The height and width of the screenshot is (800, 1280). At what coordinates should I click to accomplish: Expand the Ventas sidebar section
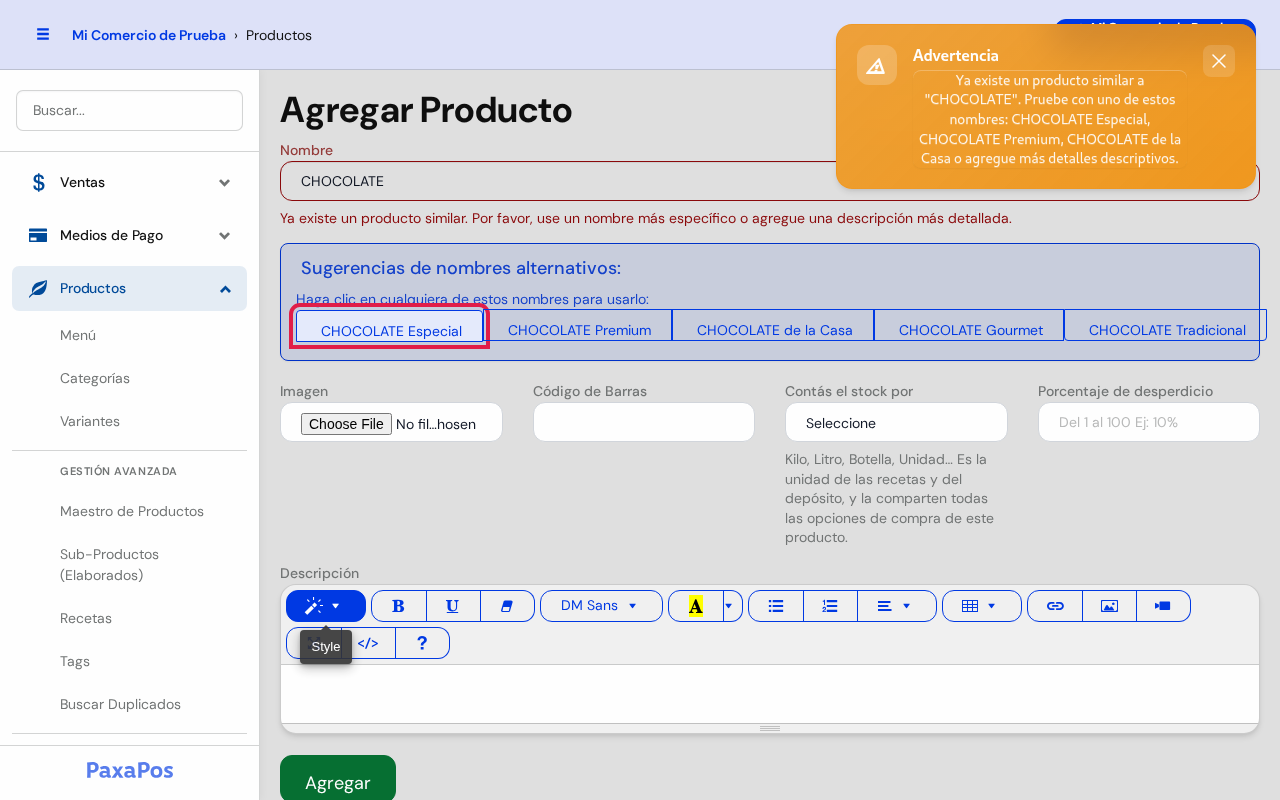pos(129,182)
